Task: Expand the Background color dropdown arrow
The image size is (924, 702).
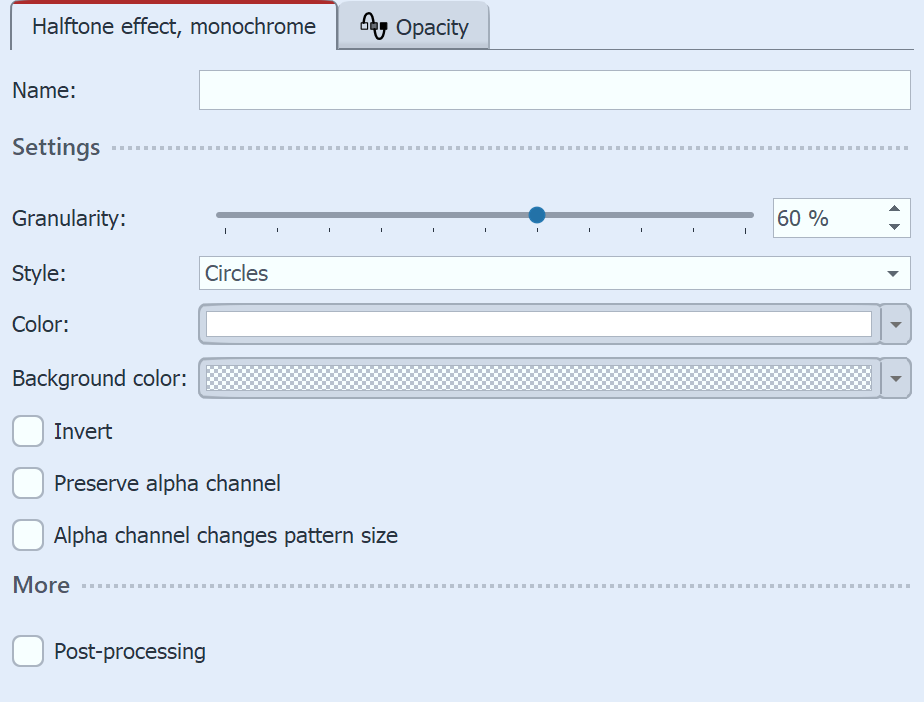Action: 896,379
